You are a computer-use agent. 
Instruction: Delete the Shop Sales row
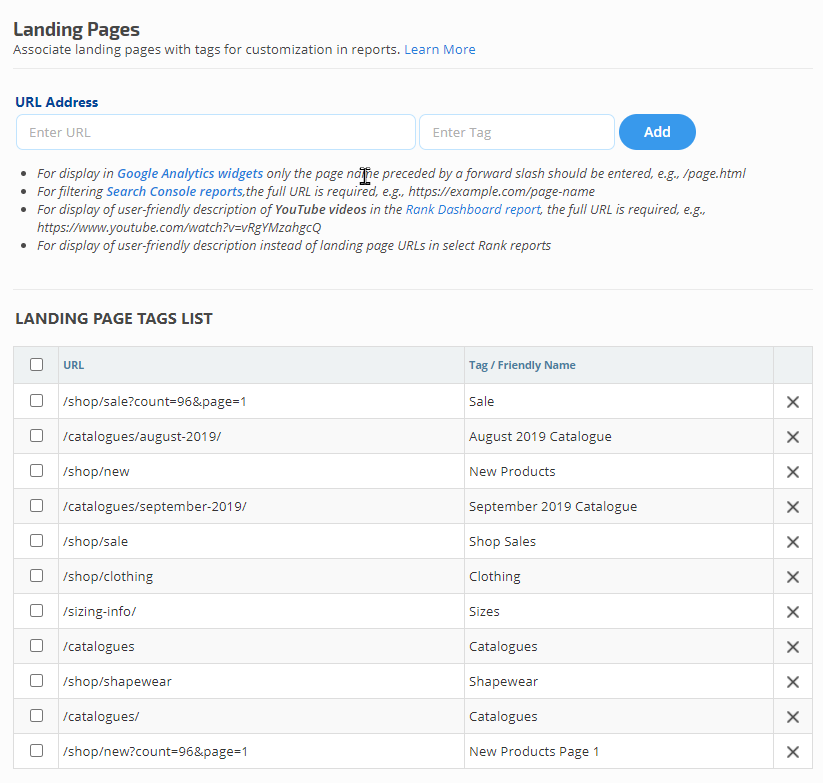tap(792, 542)
